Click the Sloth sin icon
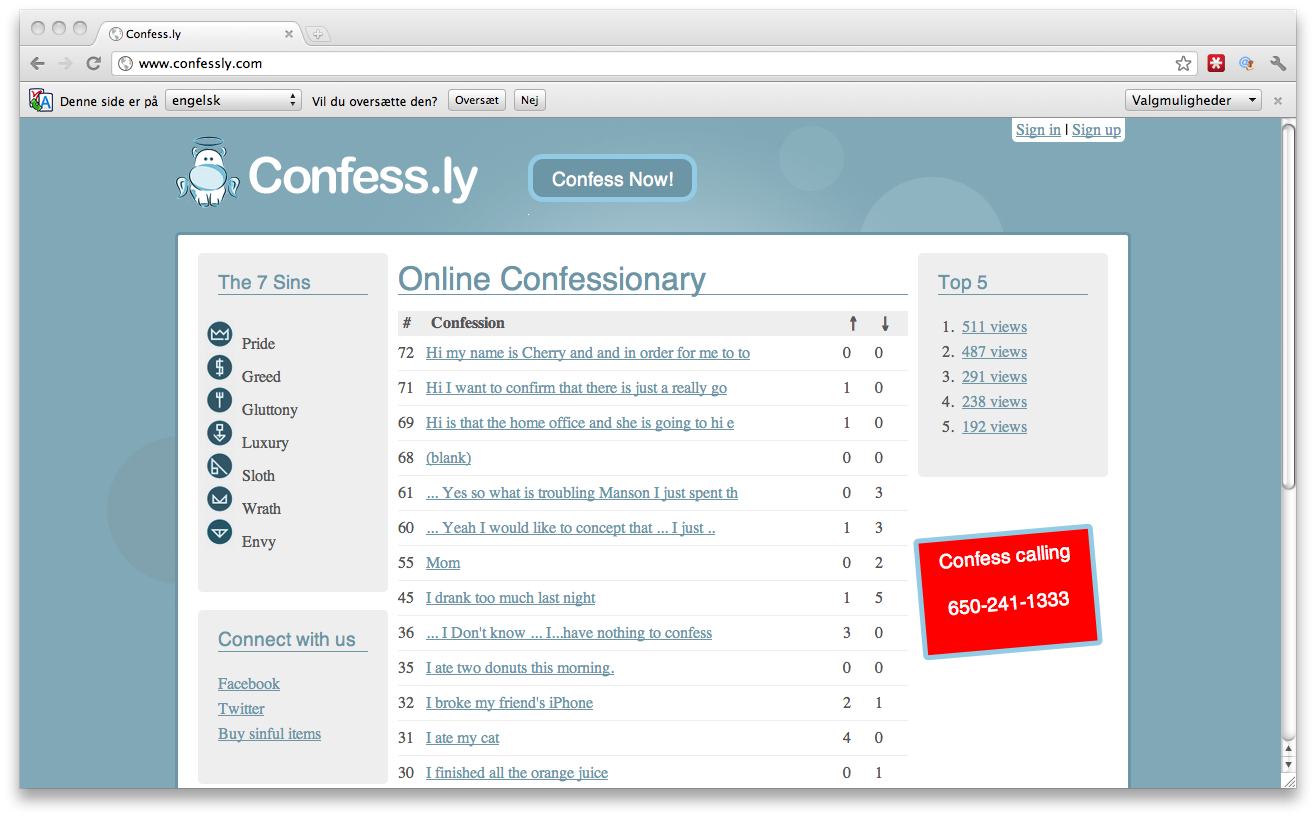The height and width of the screenshot is (818, 1316). point(219,466)
